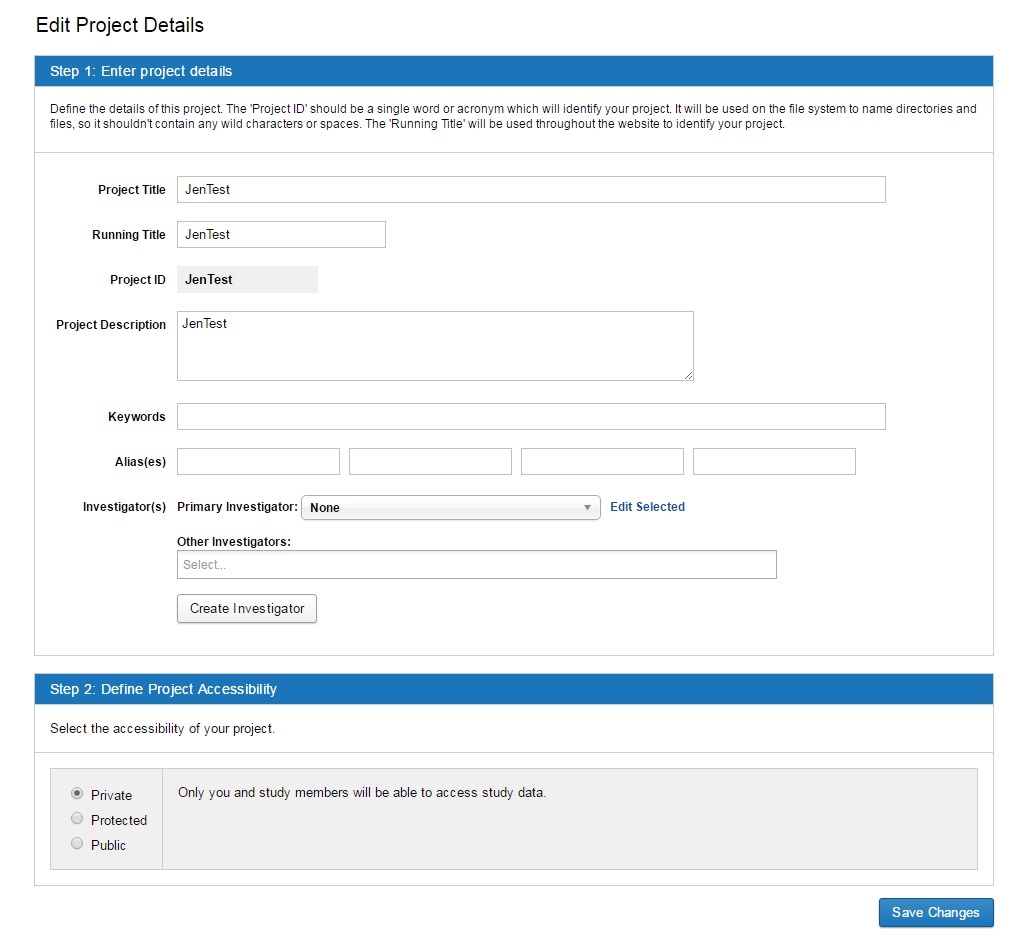
Task: Click the Project Description resize grip
Action: point(689,375)
